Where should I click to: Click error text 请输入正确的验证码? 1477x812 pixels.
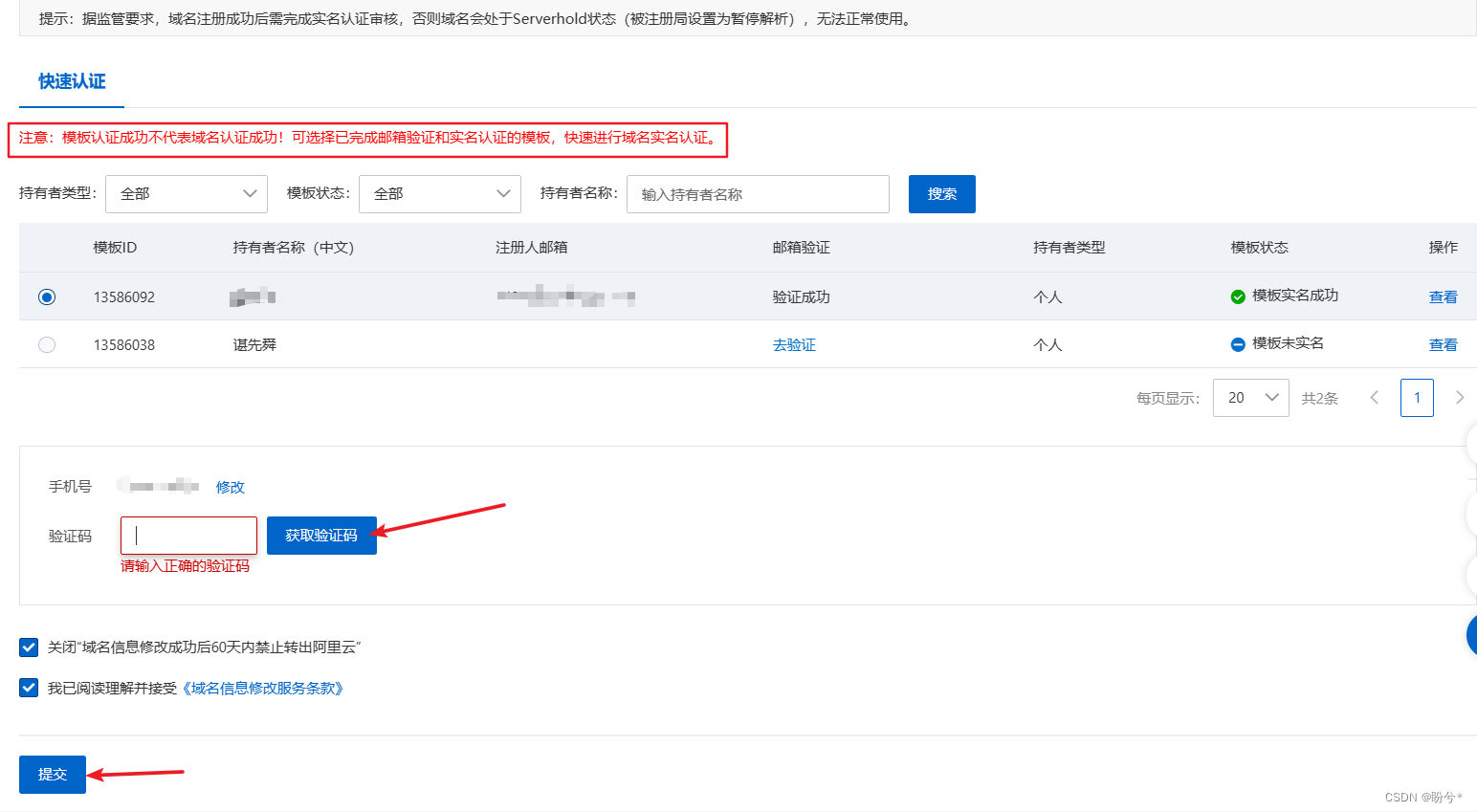pyautogui.click(x=185, y=566)
